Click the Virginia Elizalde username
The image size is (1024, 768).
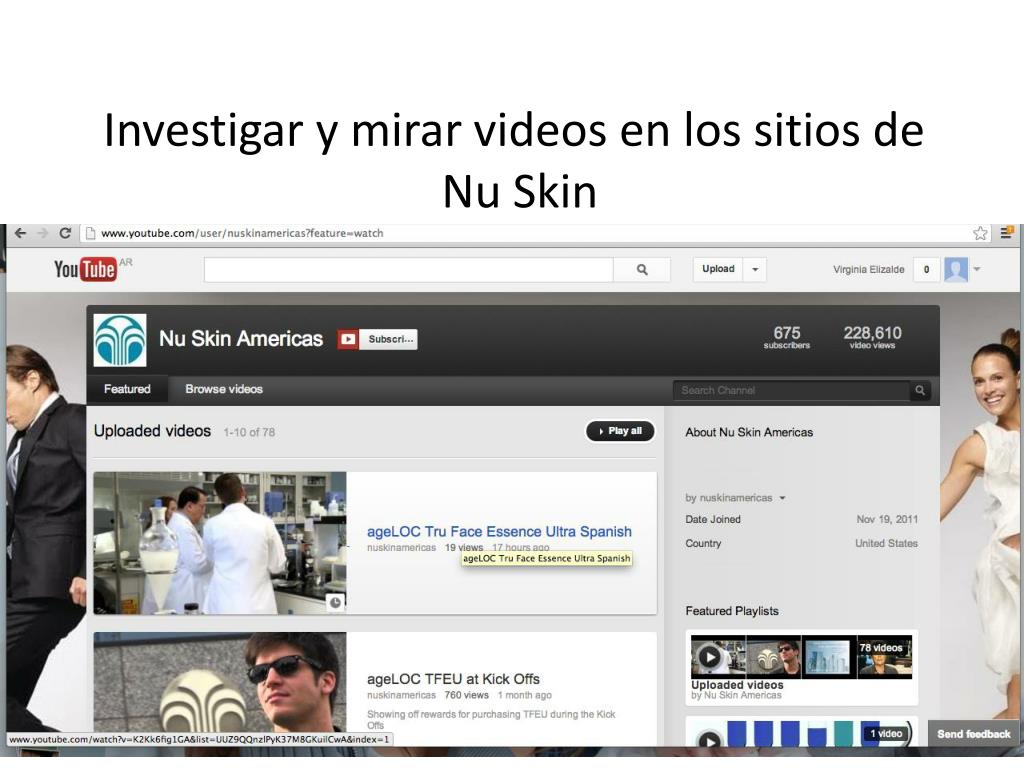point(869,270)
